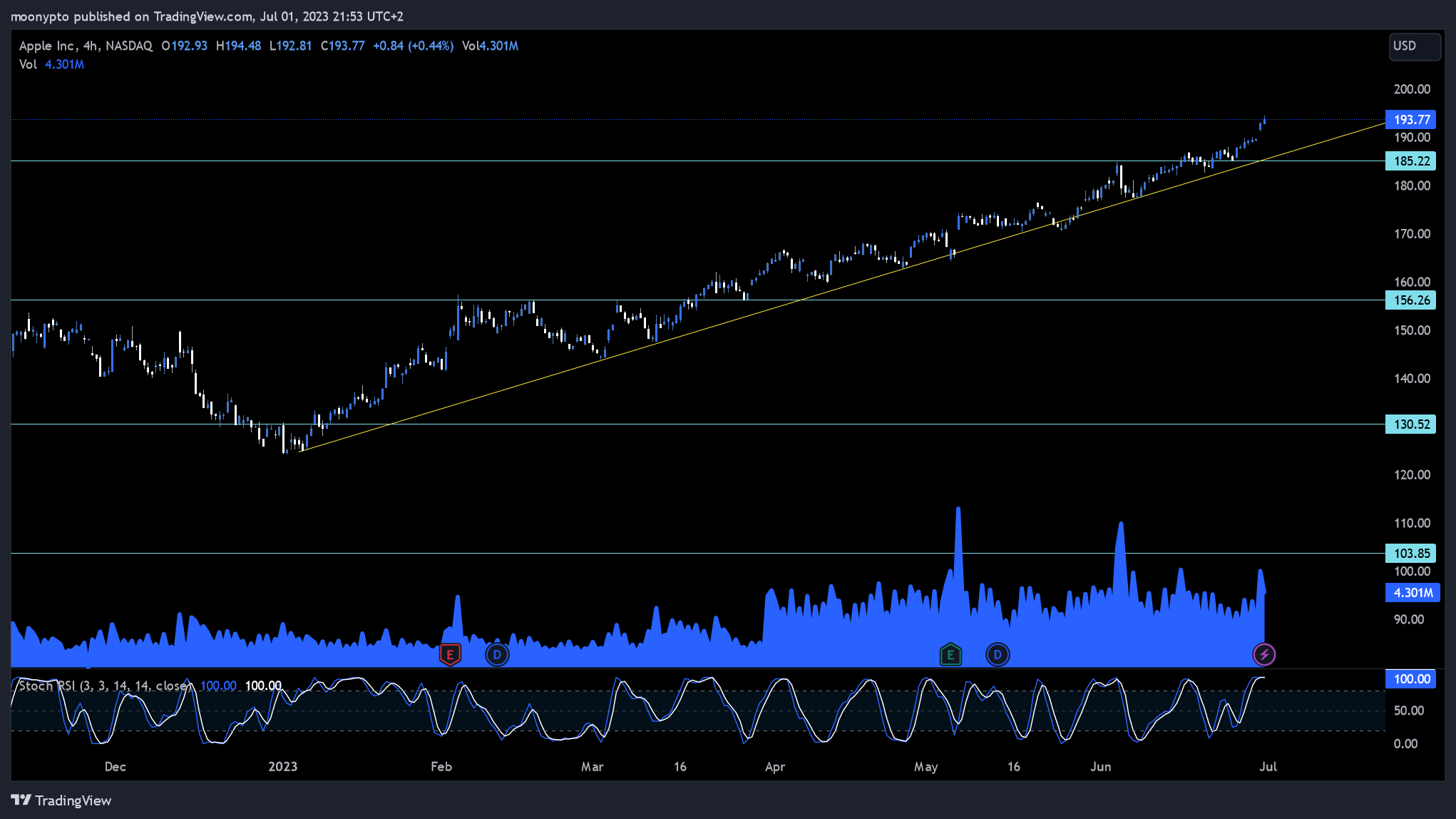
Task: Click the +0.84 (+0.44%) change value
Action: point(413,46)
